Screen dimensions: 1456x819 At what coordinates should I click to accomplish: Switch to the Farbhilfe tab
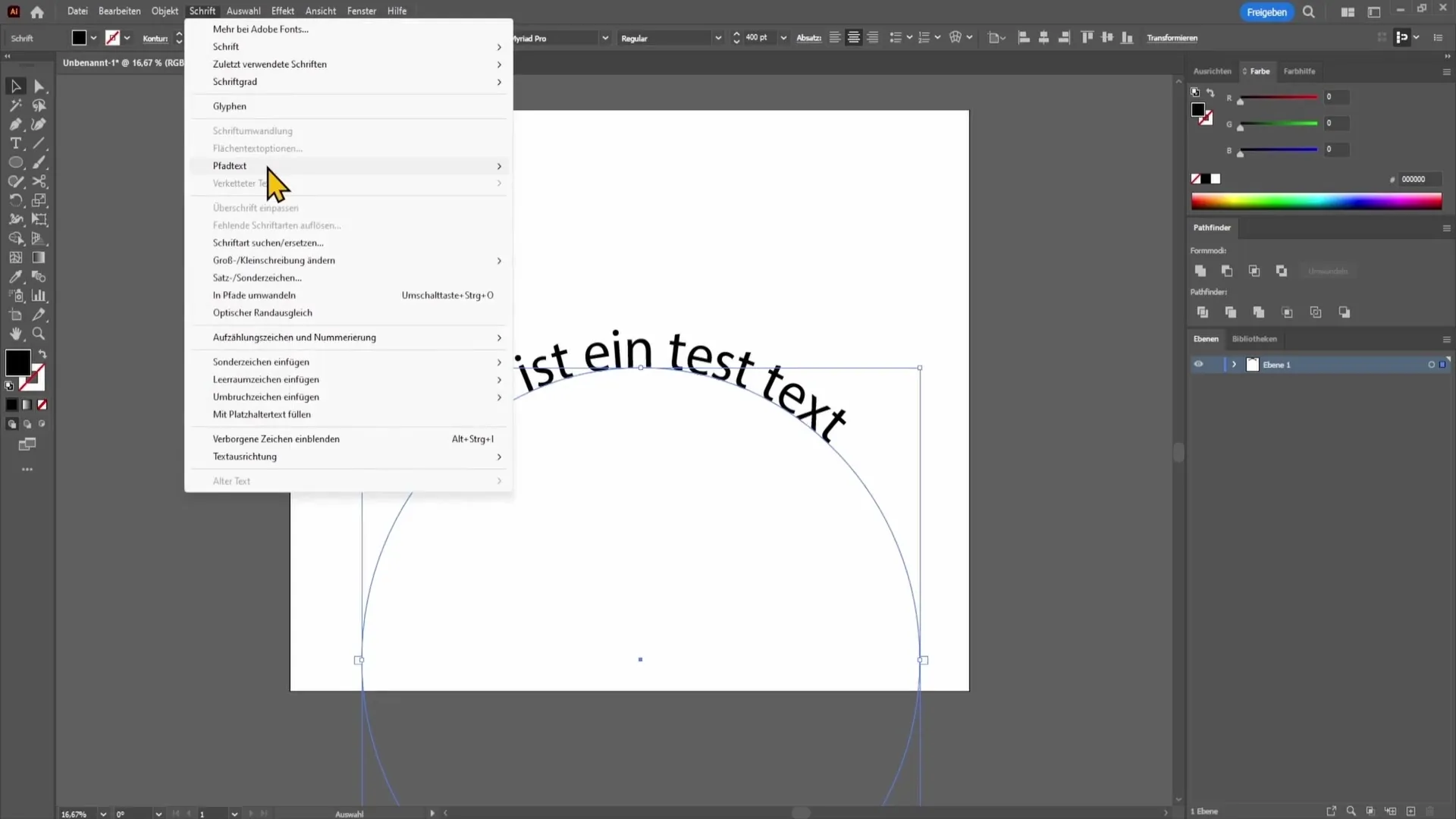coord(1299,71)
